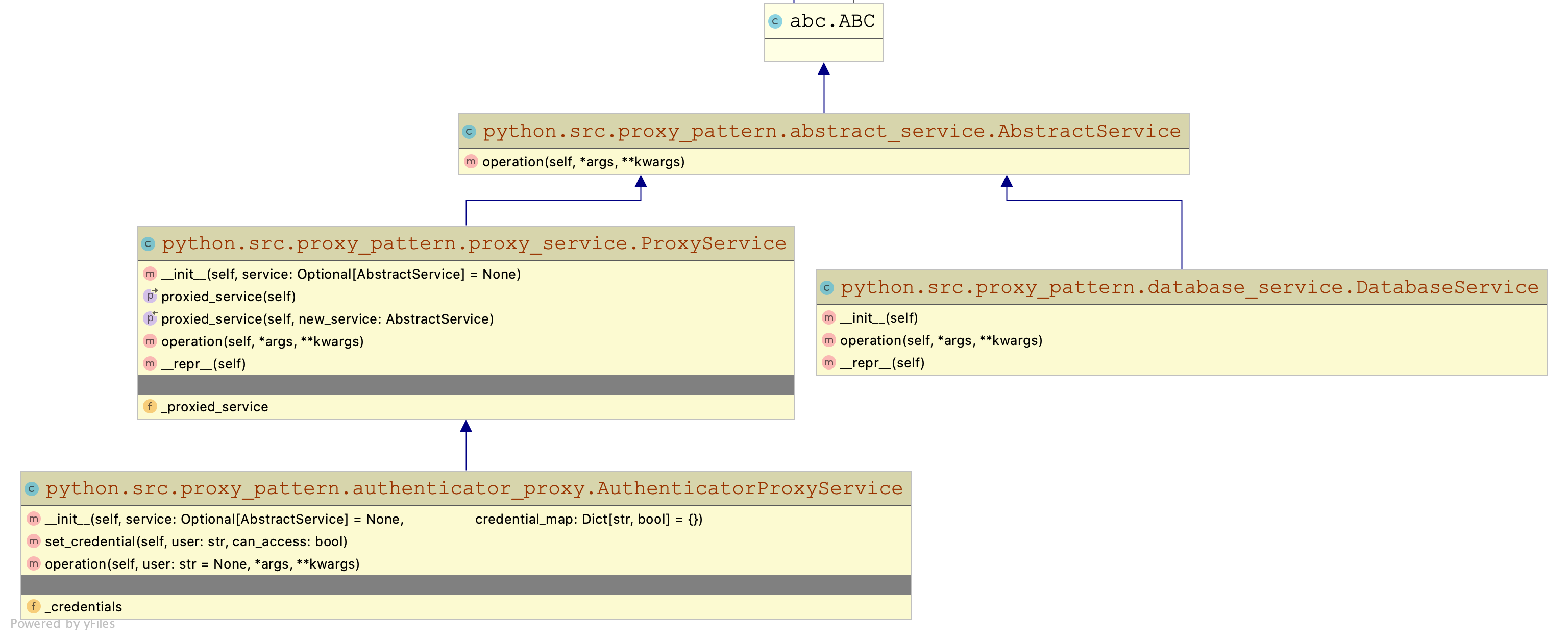Click the ProxyService class icon
Image resolution: width=1568 pixels, height=640 pixels.
coord(148,244)
